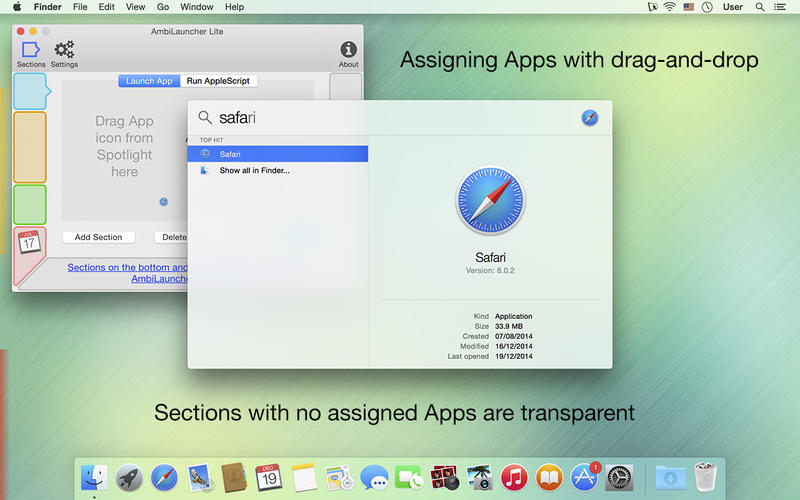Open Notes pad in the Dock
Image resolution: width=800 pixels, height=500 pixels.
[305, 478]
